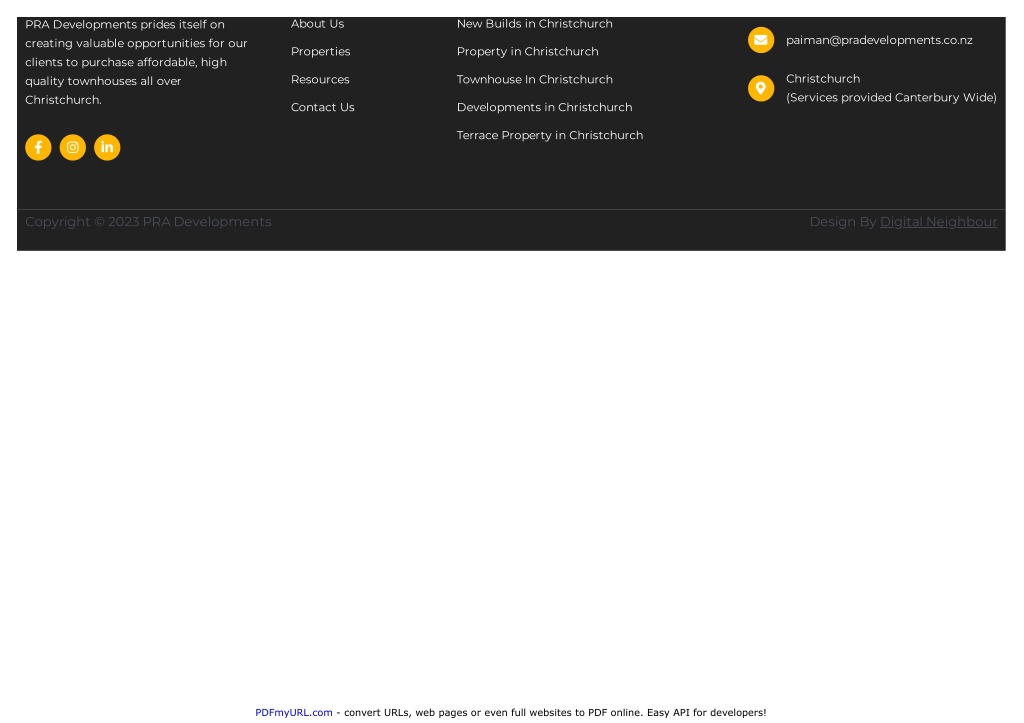The height and width of the screenshot is (723, 1024).
Task: Open New Builds in Christchurch link
Action: click(x=535, y=24)
